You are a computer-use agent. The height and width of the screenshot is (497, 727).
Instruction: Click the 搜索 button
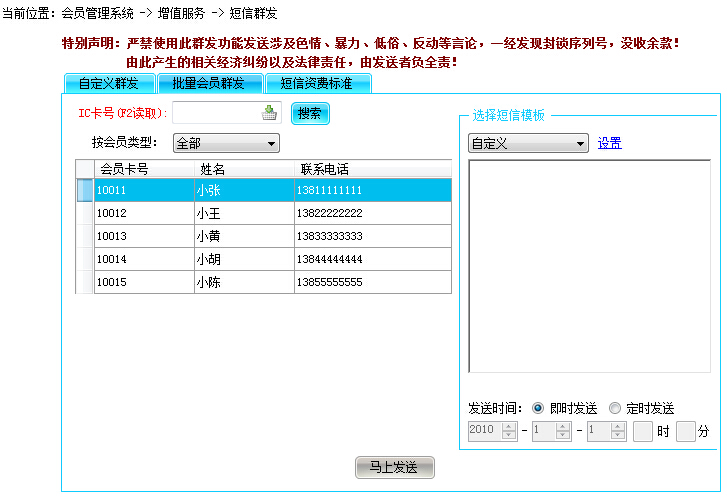tap(310, 114)
